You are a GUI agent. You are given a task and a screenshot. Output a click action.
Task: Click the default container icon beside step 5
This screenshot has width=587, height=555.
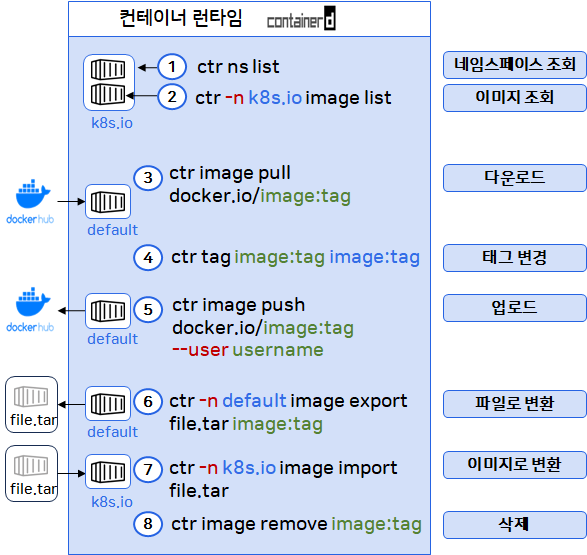point(108,311)
